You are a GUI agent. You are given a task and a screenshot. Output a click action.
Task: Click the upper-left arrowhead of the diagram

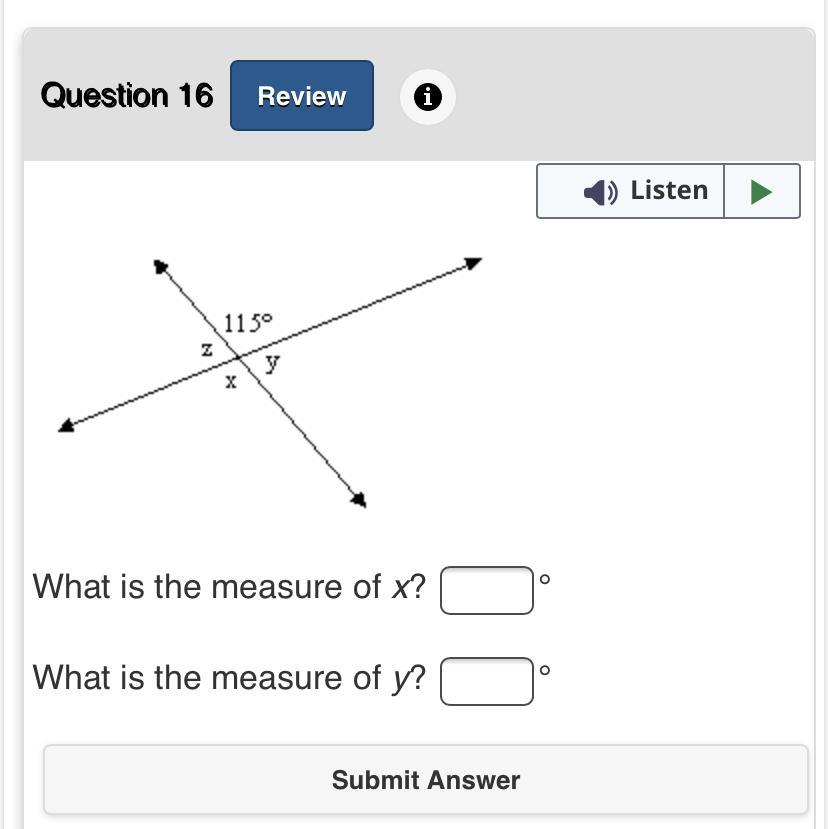point(161,267)
